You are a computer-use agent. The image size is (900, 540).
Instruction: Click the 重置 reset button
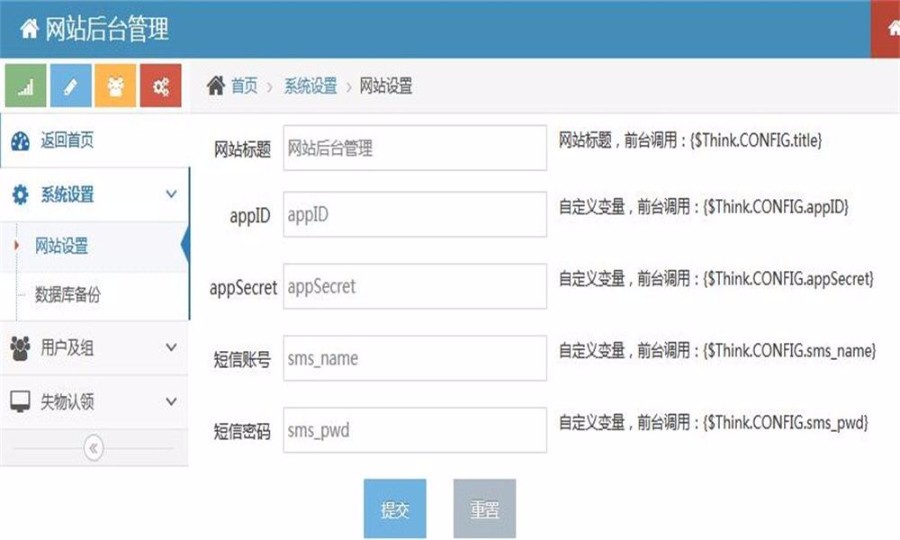(484, 508)
